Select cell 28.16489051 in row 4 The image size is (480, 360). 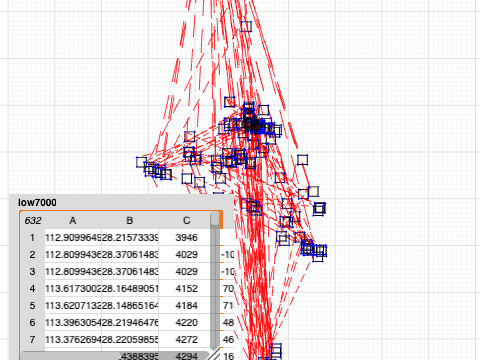(130, 288)
